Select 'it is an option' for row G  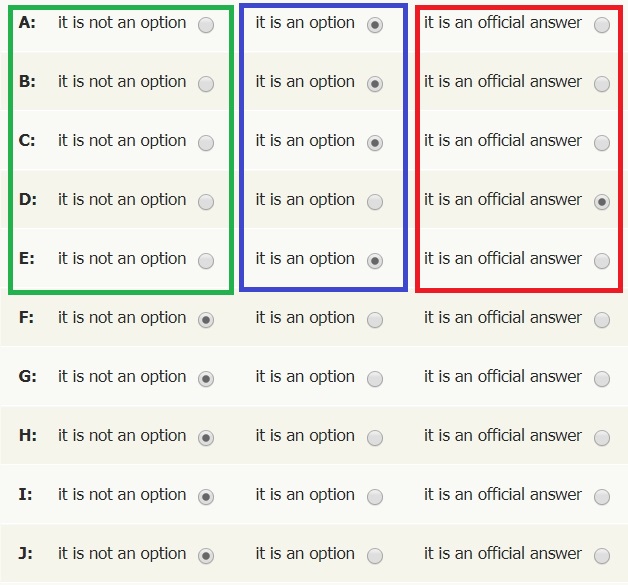point(375,380)
